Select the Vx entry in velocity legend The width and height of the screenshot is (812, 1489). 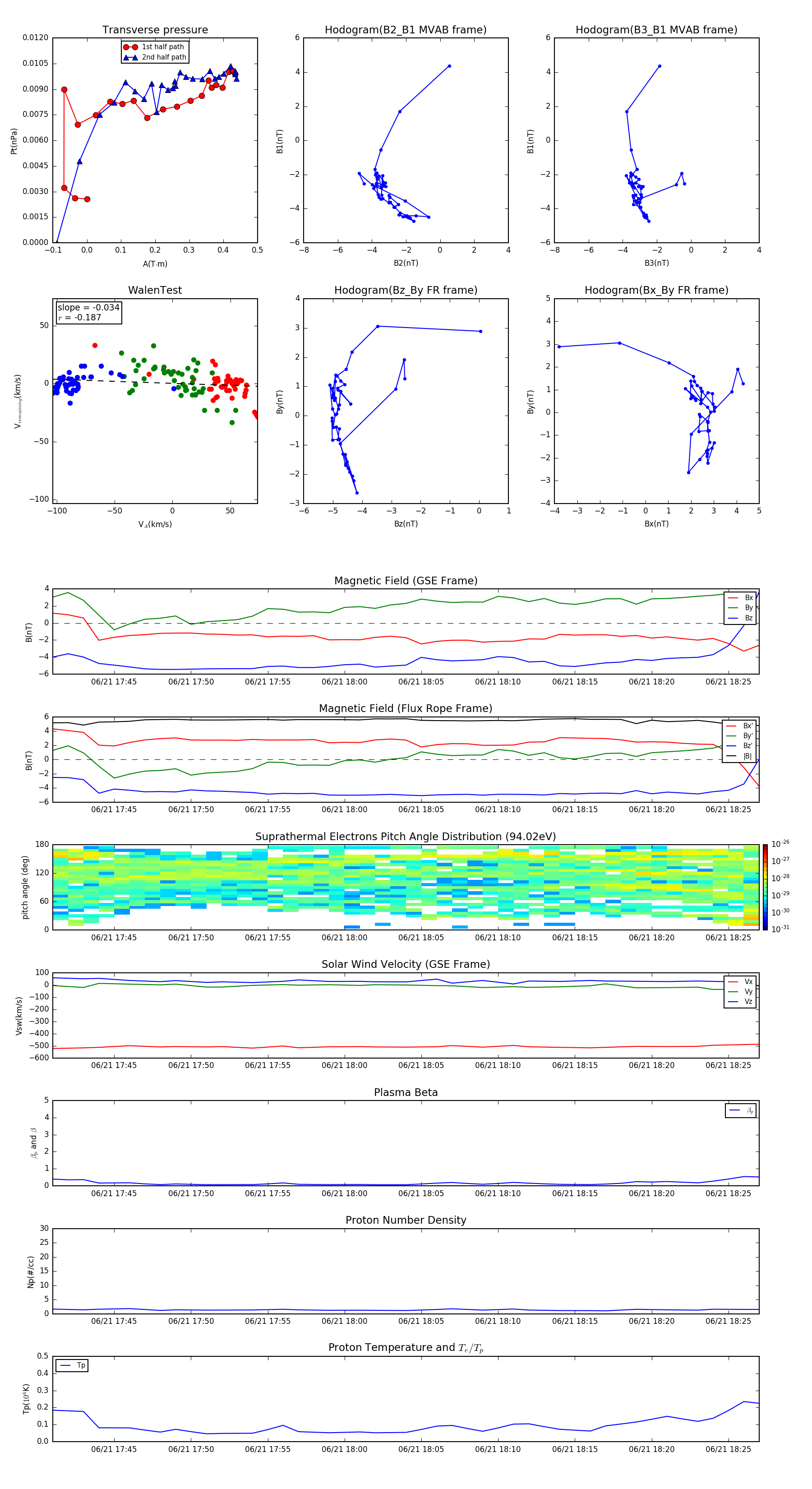pyautogui.click(x=740, y=981)
